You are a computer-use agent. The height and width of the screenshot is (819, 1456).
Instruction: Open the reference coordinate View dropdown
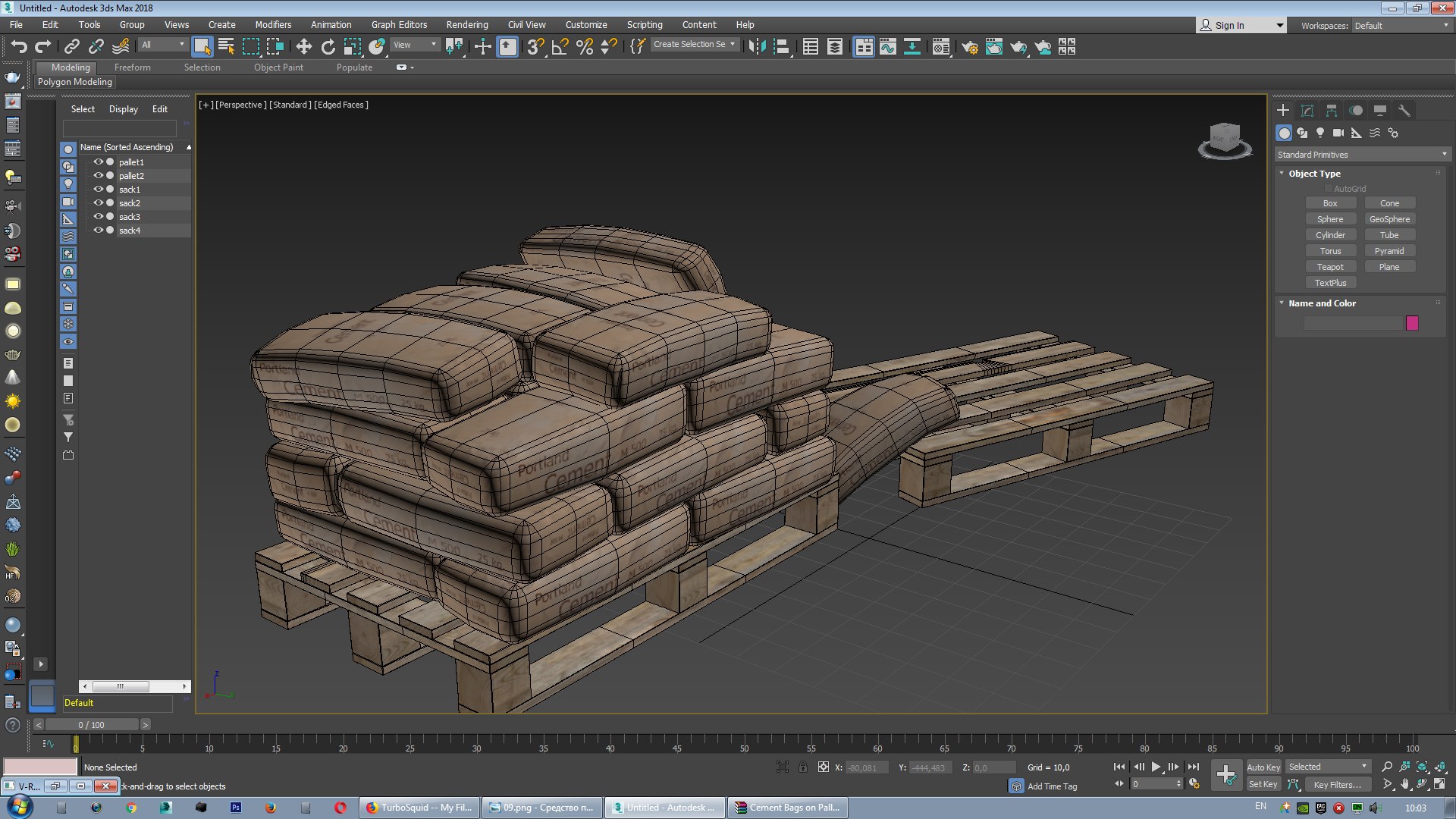point(415,45)
